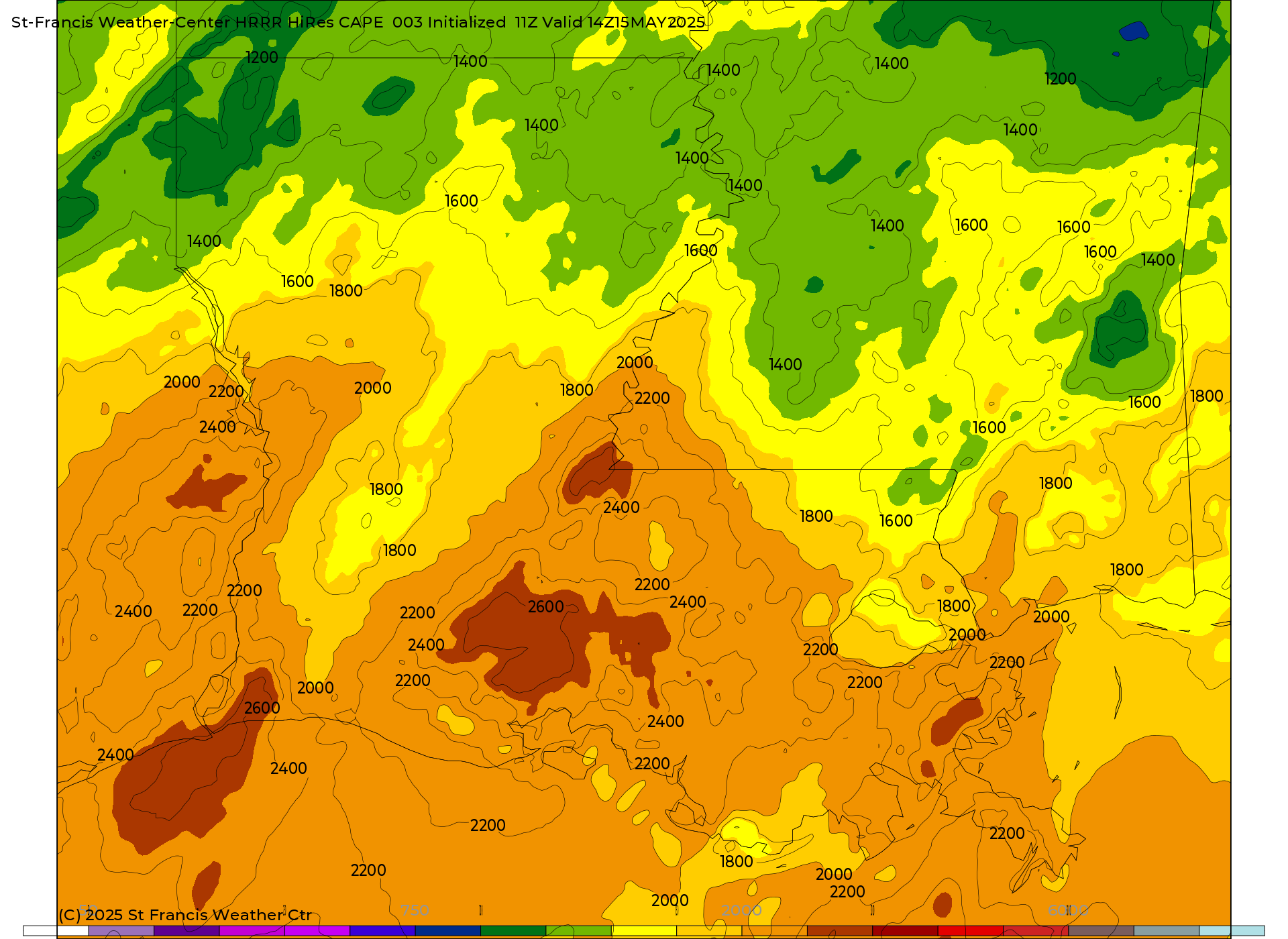The height and width of the screenshot is (939, 1288).
Task: Click the small dark blue low-CAPE patch on the map
Action: pos(1134,31)
